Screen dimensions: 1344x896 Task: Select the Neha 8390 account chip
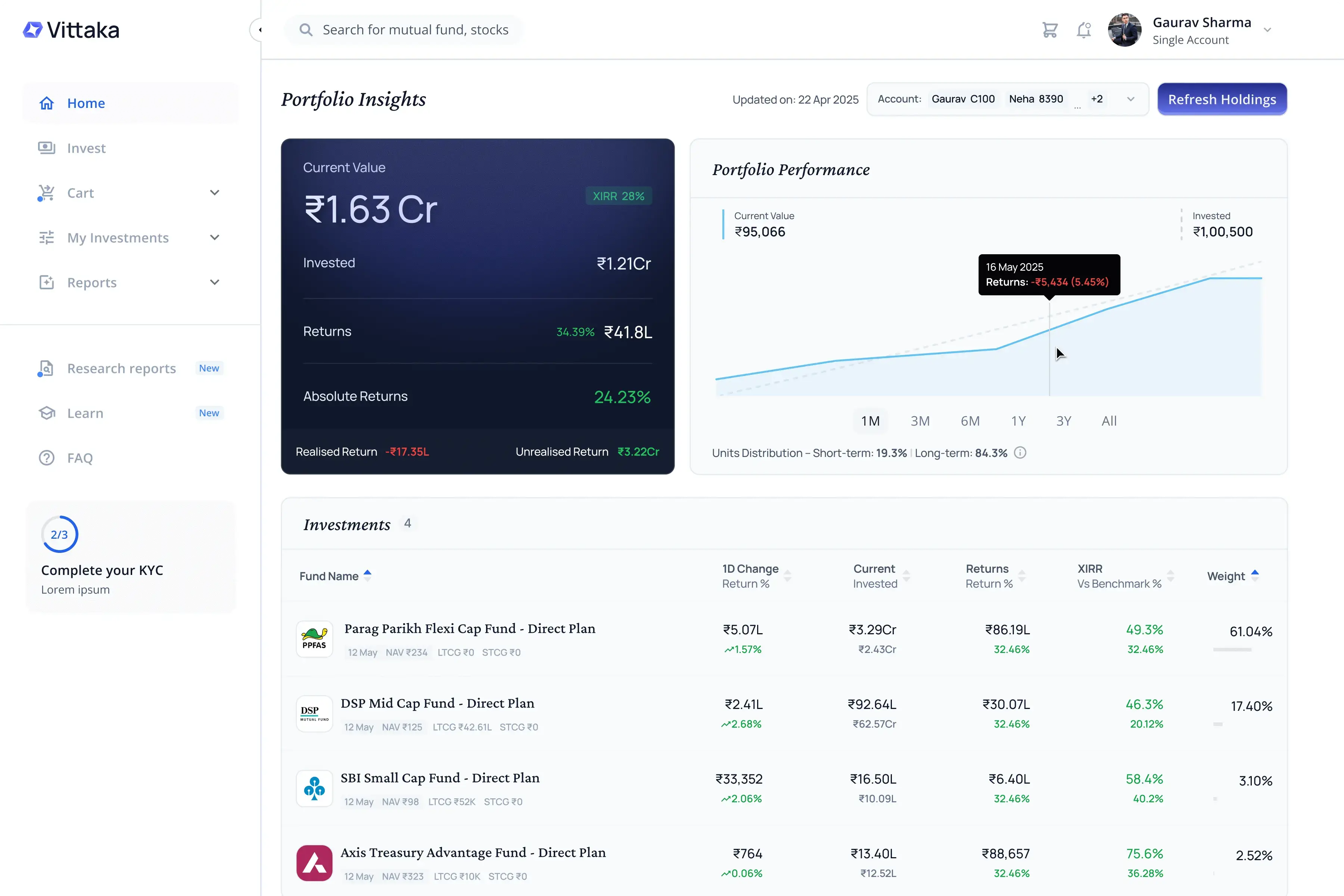(1036, 99)
